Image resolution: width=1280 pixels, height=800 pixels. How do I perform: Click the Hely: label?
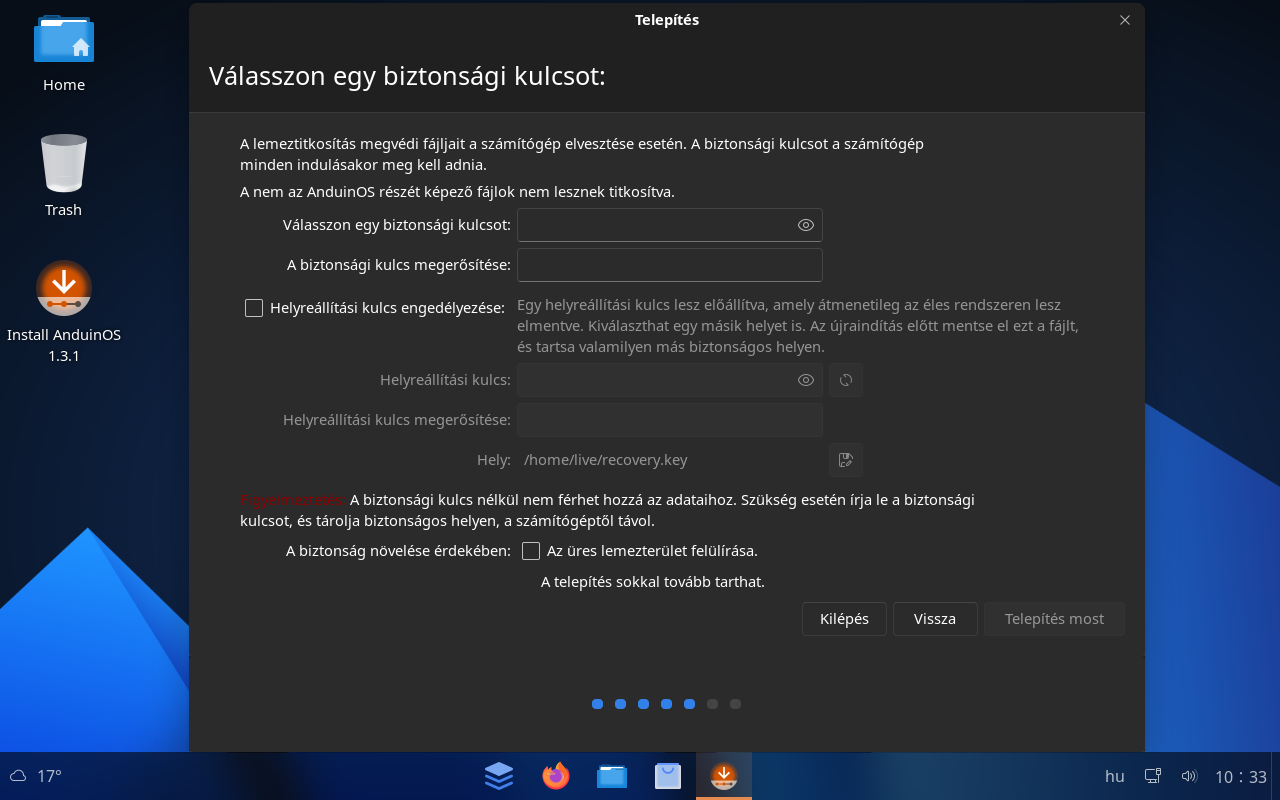click(494, 460)
